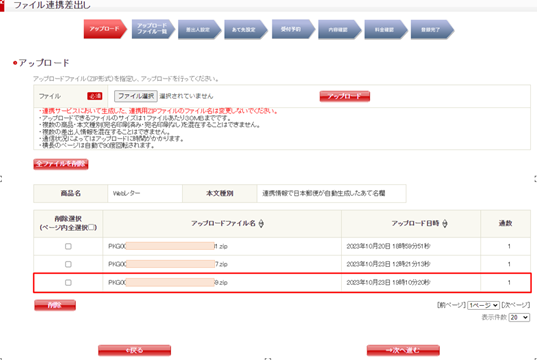Click the 受付予約 step arrow
The height and width of the screenshot is (360, 537).
point(293,29)
